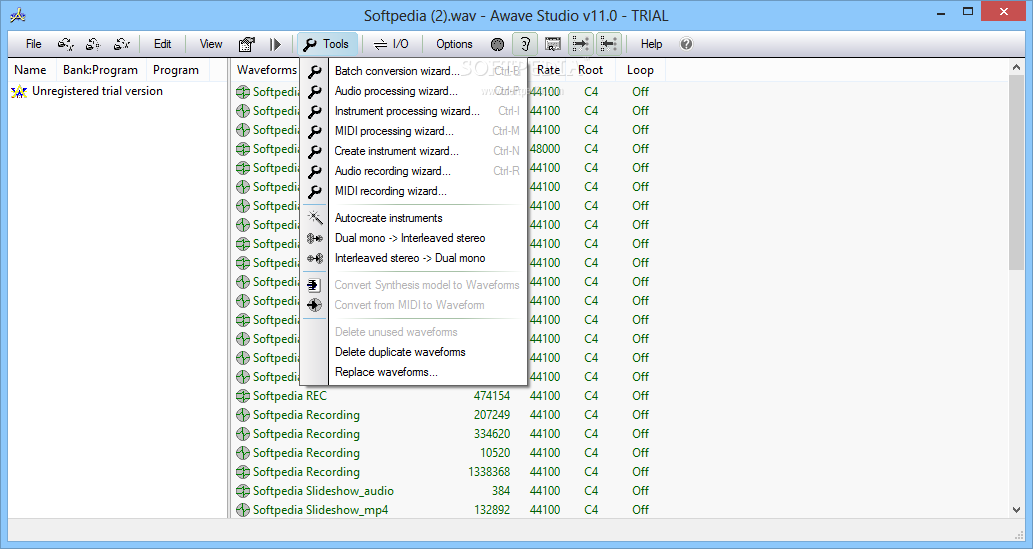Click icon beside Dual mono -> Interleaved stereo

pos(315,238)
